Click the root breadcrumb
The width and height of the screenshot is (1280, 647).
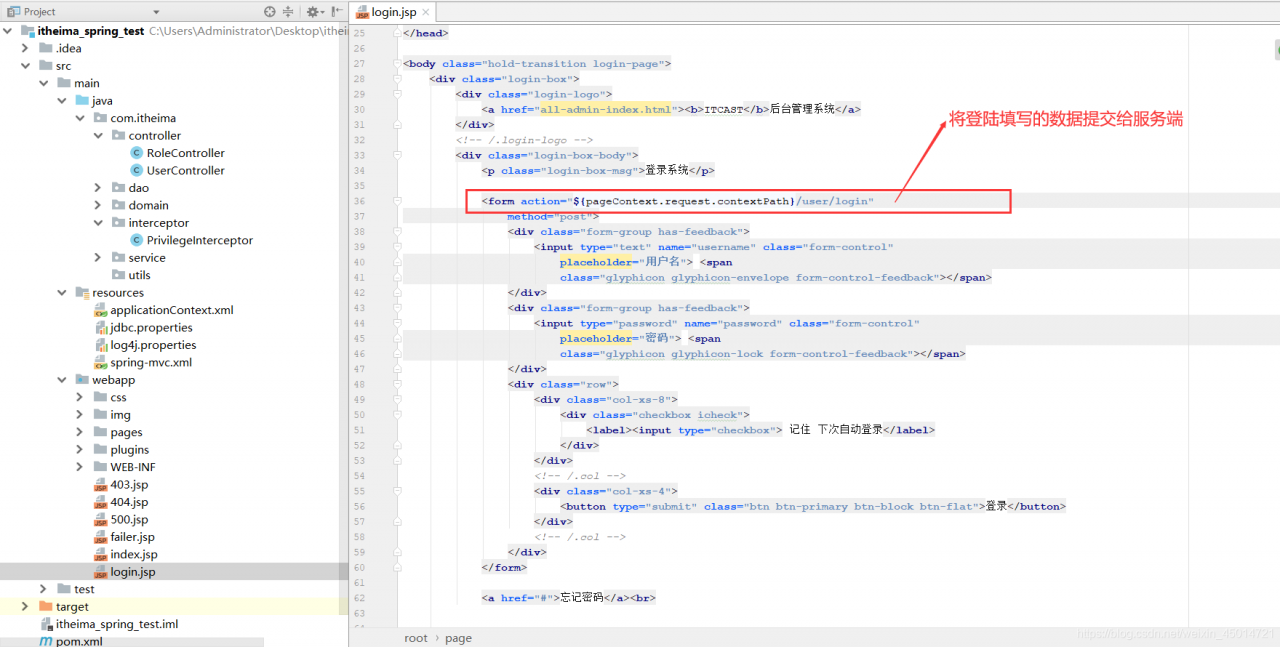[x=416, y=638]
